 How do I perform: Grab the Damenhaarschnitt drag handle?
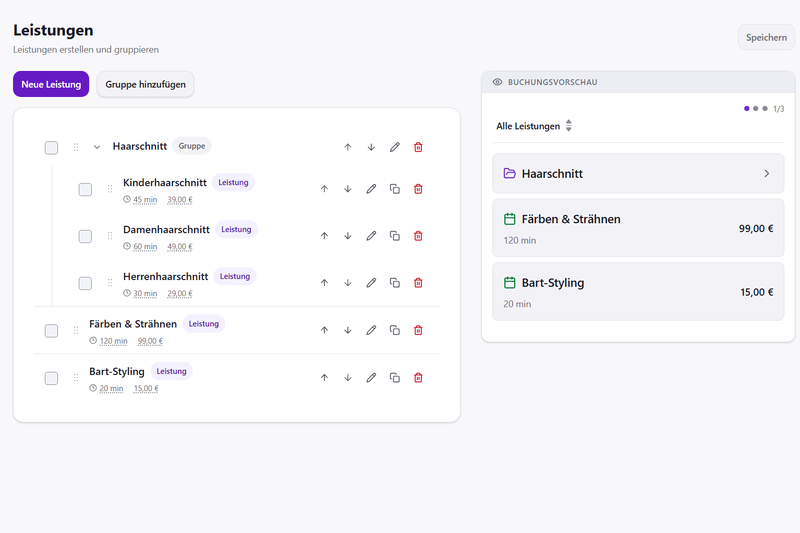tap(110, 236)
